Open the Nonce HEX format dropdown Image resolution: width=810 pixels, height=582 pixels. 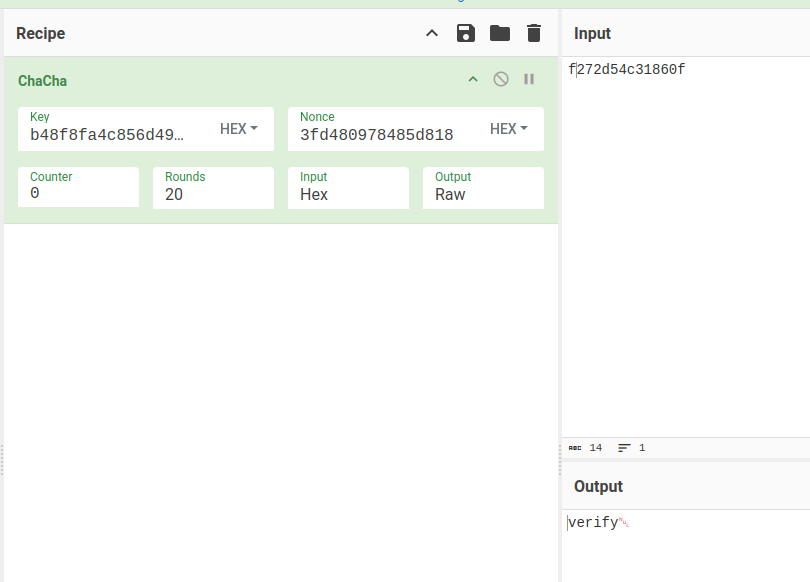click(x=509, y=129)
